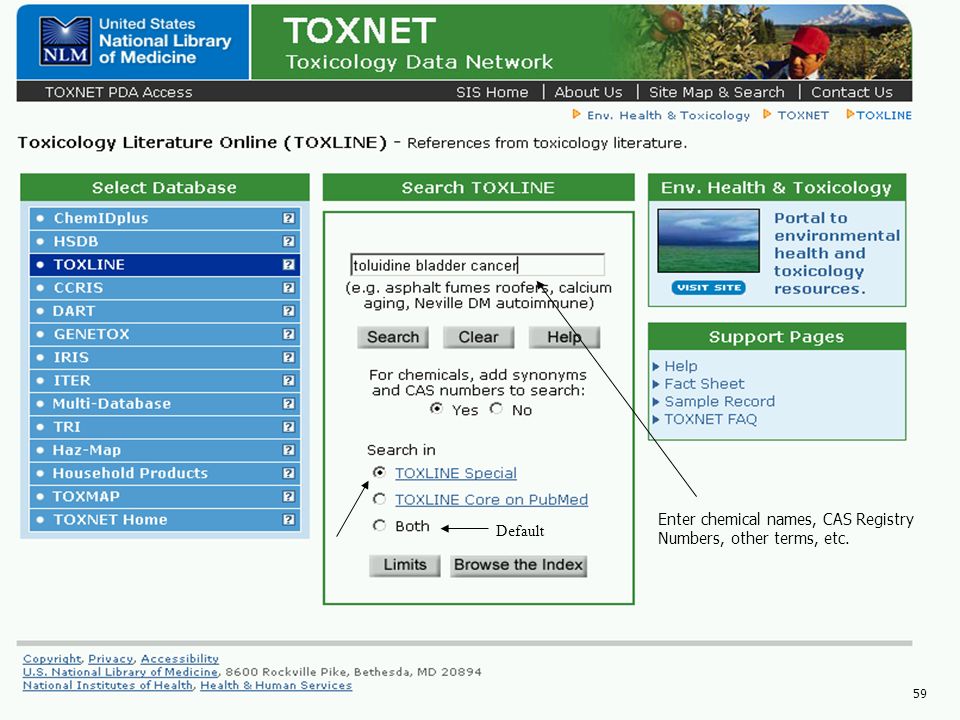Click the Search button

(393, 337)
